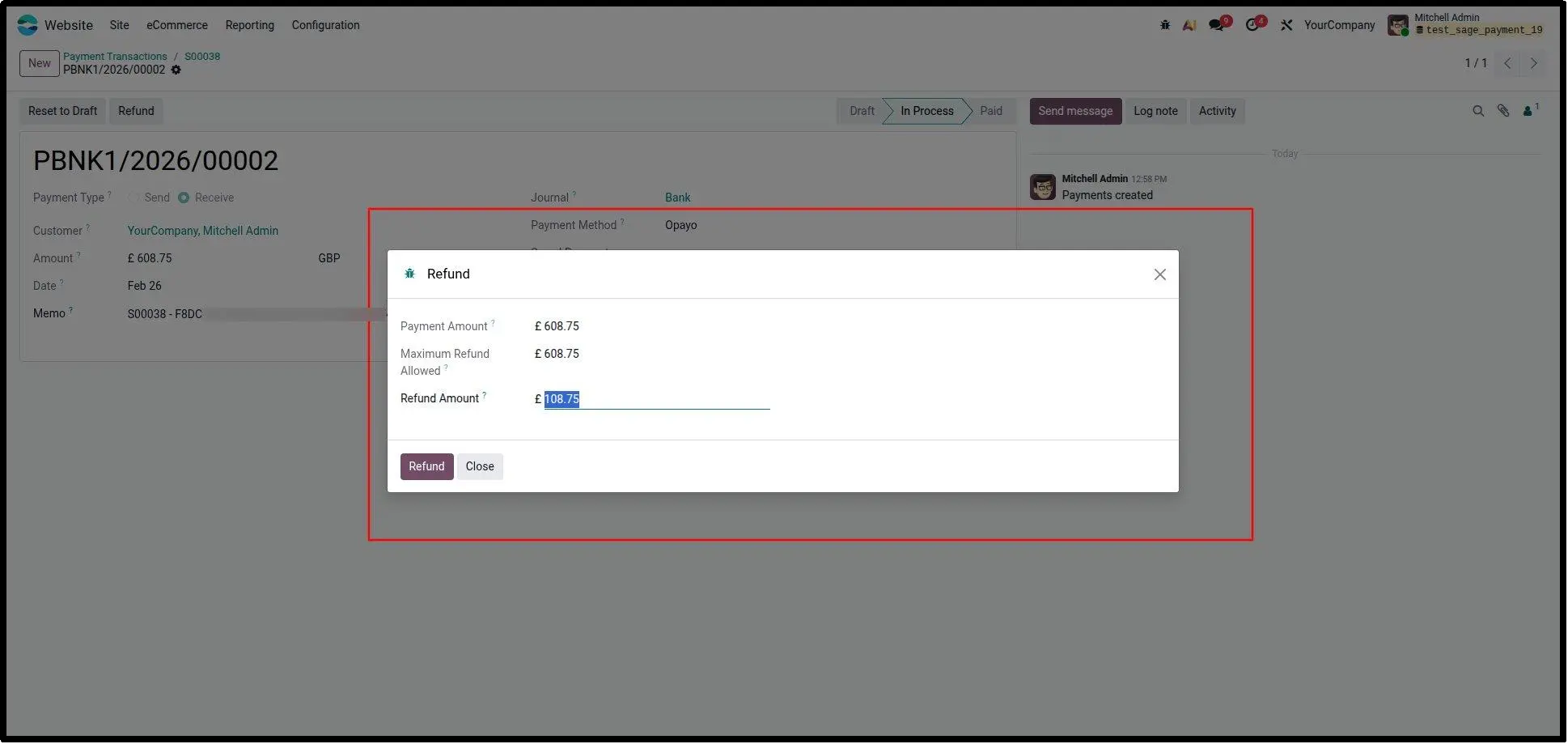This screenshot has width=1568, height=744.
Task: Click Close button in Refund dialog
Action: (480, 466)
